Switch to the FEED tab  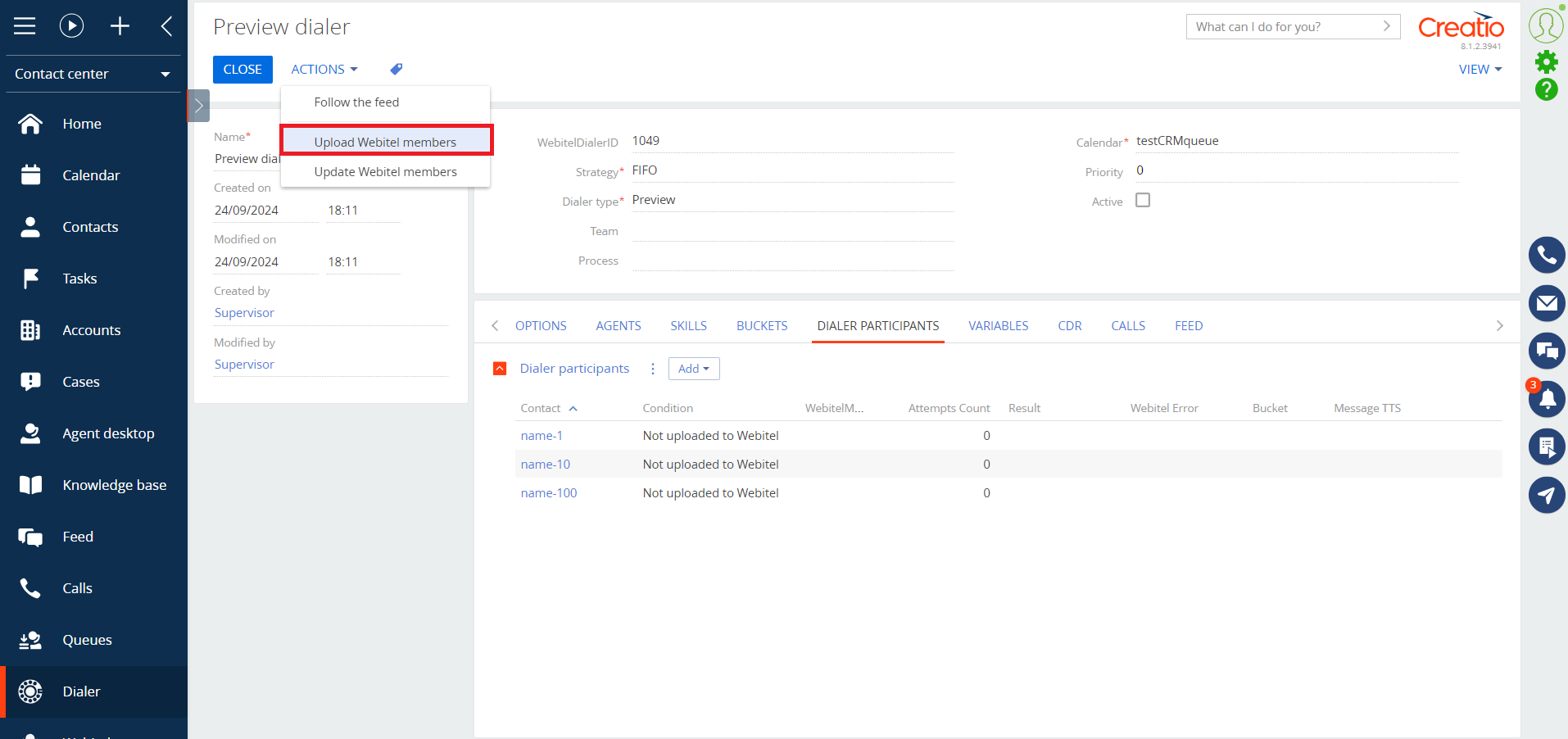1189,326
